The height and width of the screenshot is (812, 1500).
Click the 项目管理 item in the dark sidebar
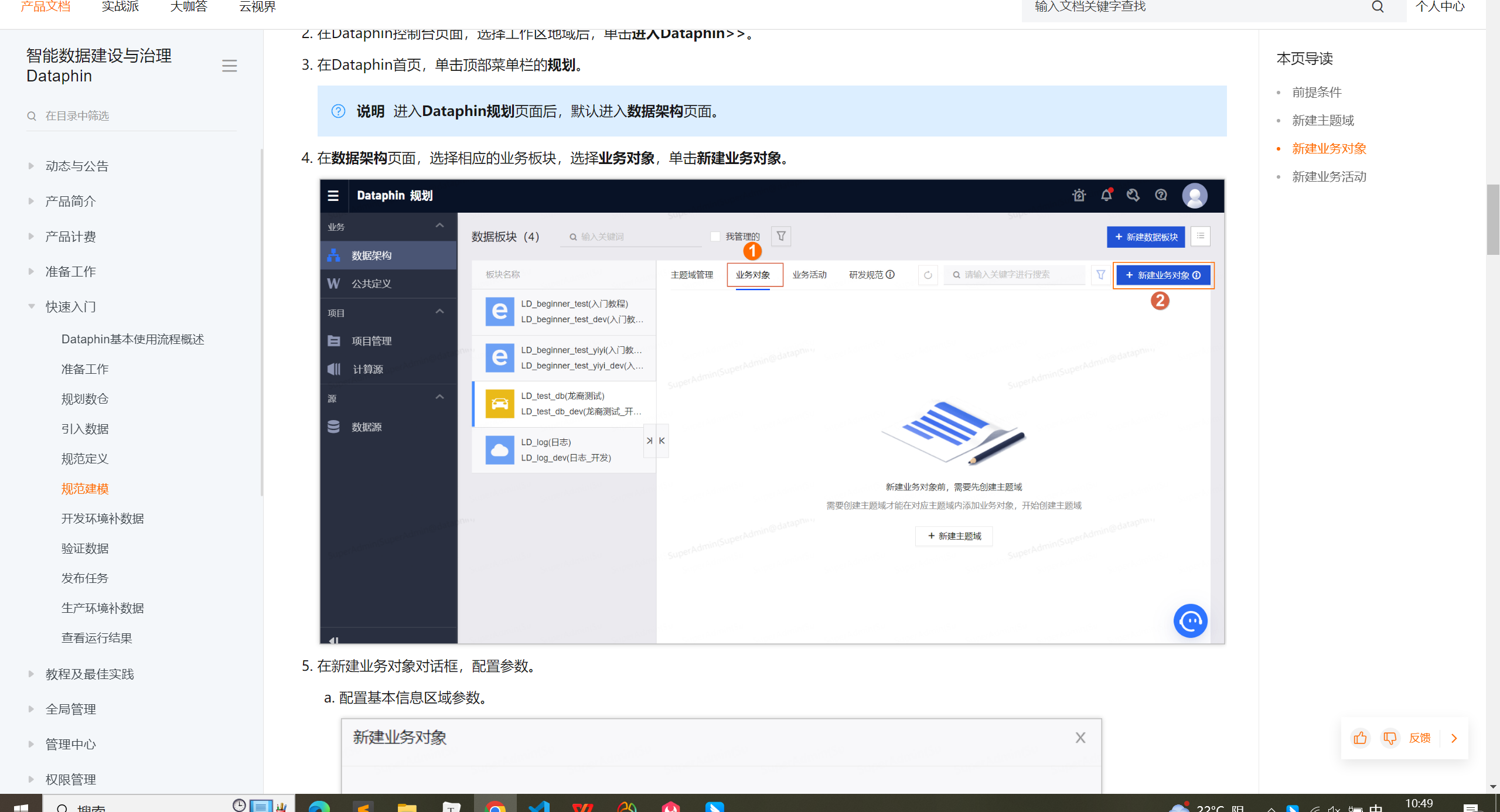388,341
